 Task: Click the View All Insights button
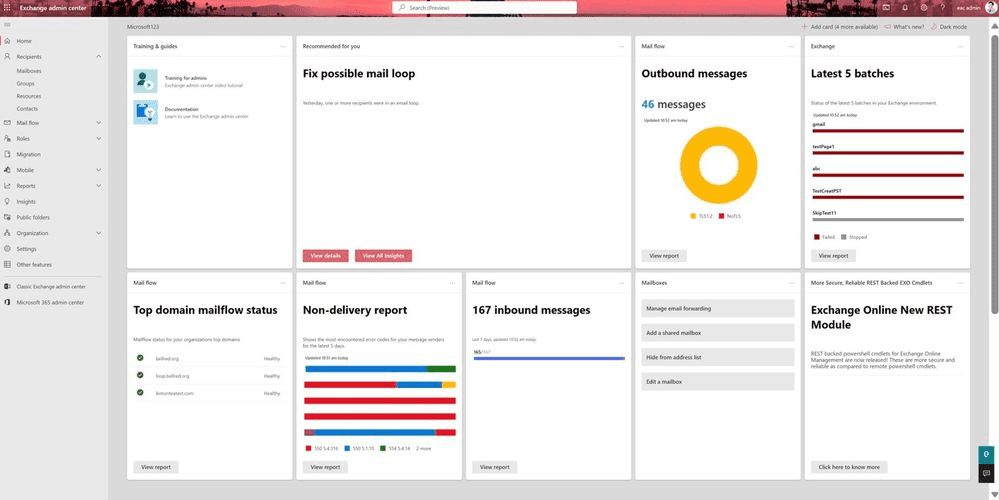pos(384,255)
